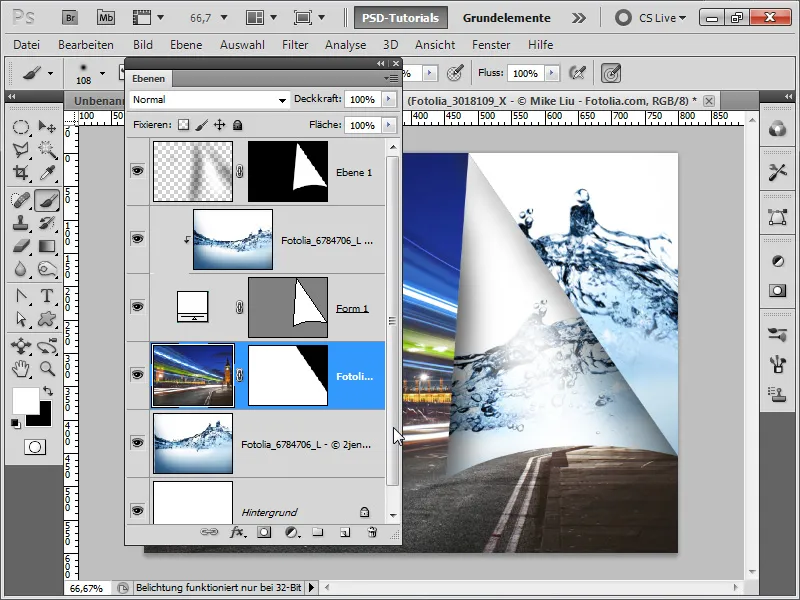This screenshot has width=800, height=600.
Task: Open the Datei menu
Action: click(x=27, y=45)
